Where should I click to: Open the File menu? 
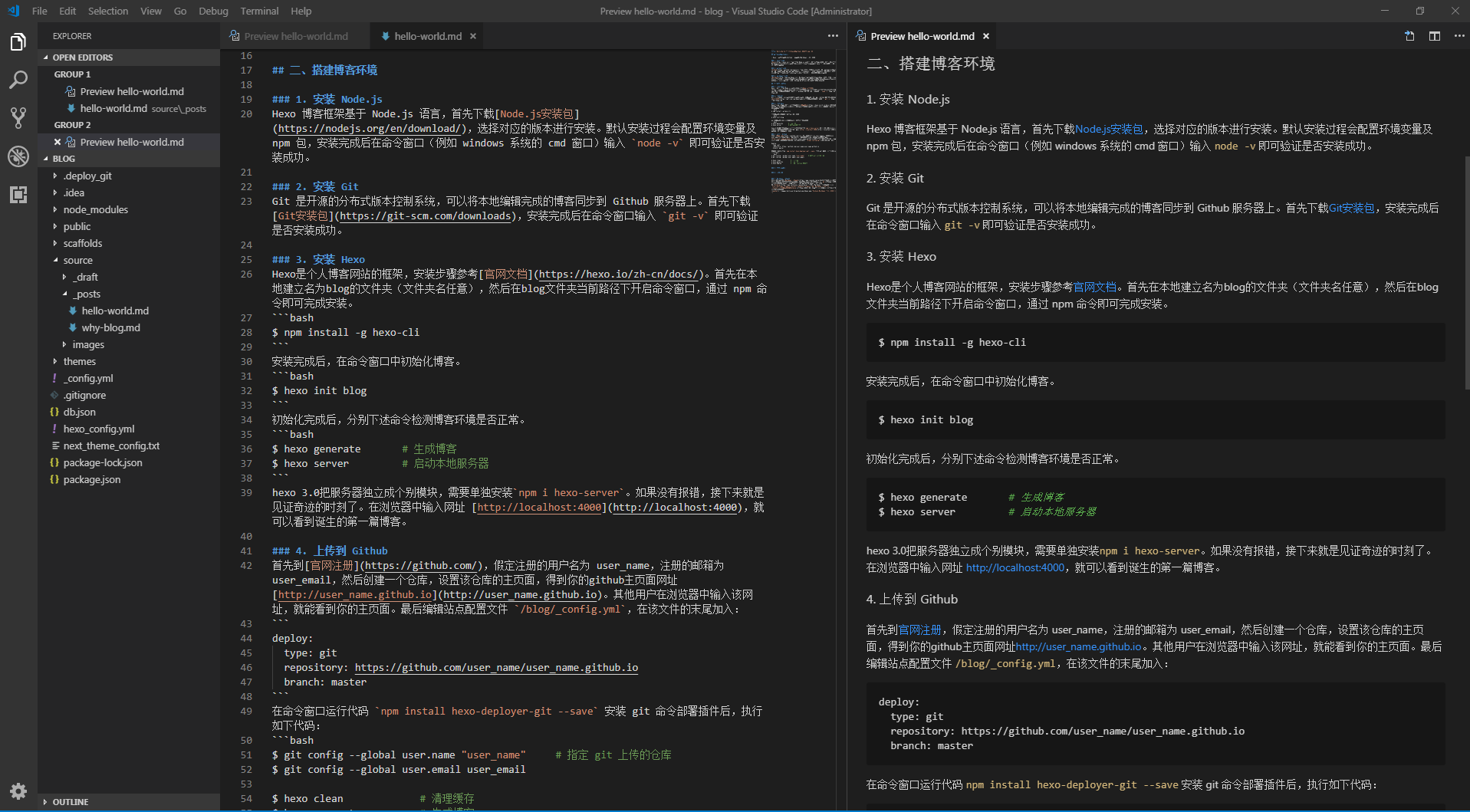click(x=40, y=11)
